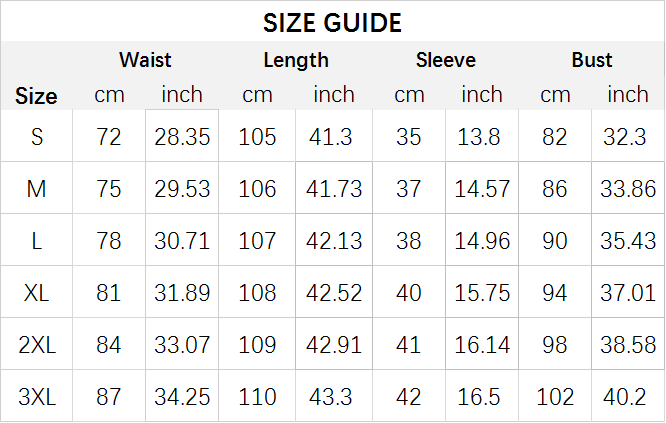Click the 3XL size row label
The image size is (666, 423).
(37, 397)
